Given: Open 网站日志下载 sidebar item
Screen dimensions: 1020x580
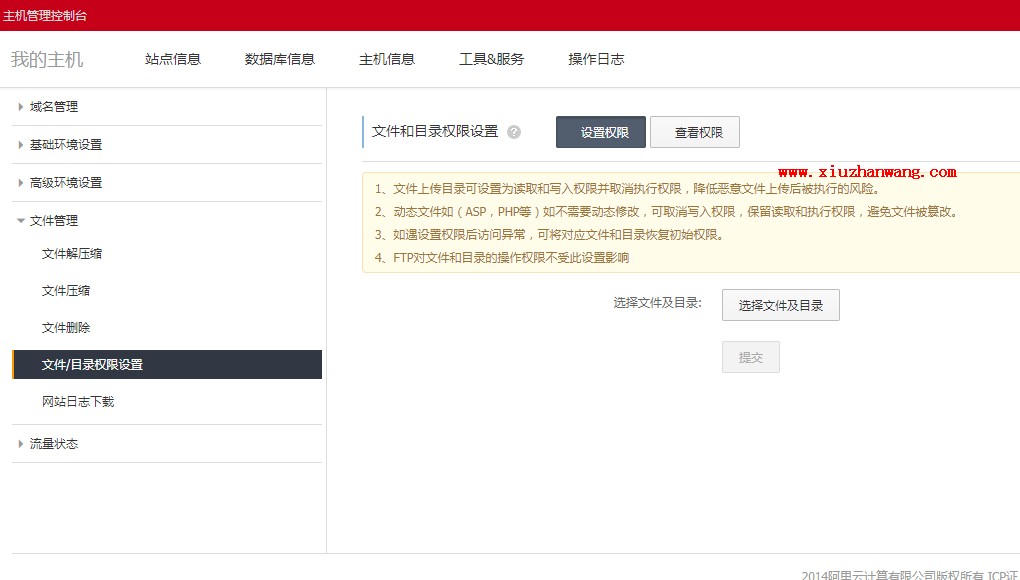Looking at the screenshot, I should 78,402.
